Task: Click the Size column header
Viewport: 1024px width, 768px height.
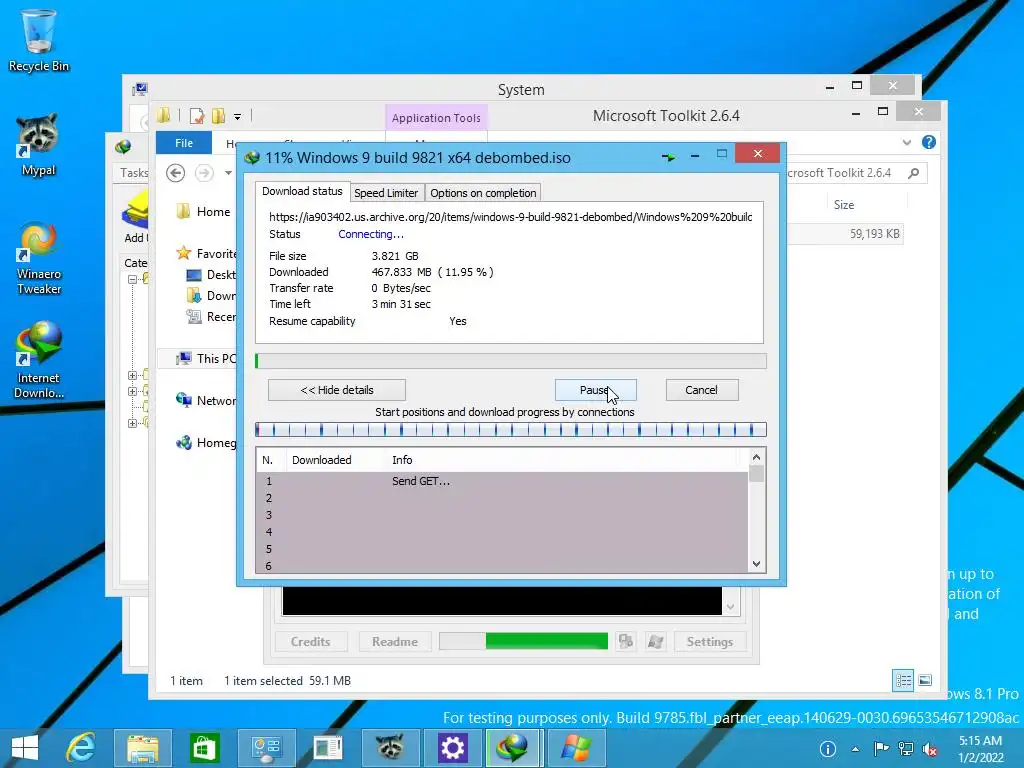Action: click(844, 204)
